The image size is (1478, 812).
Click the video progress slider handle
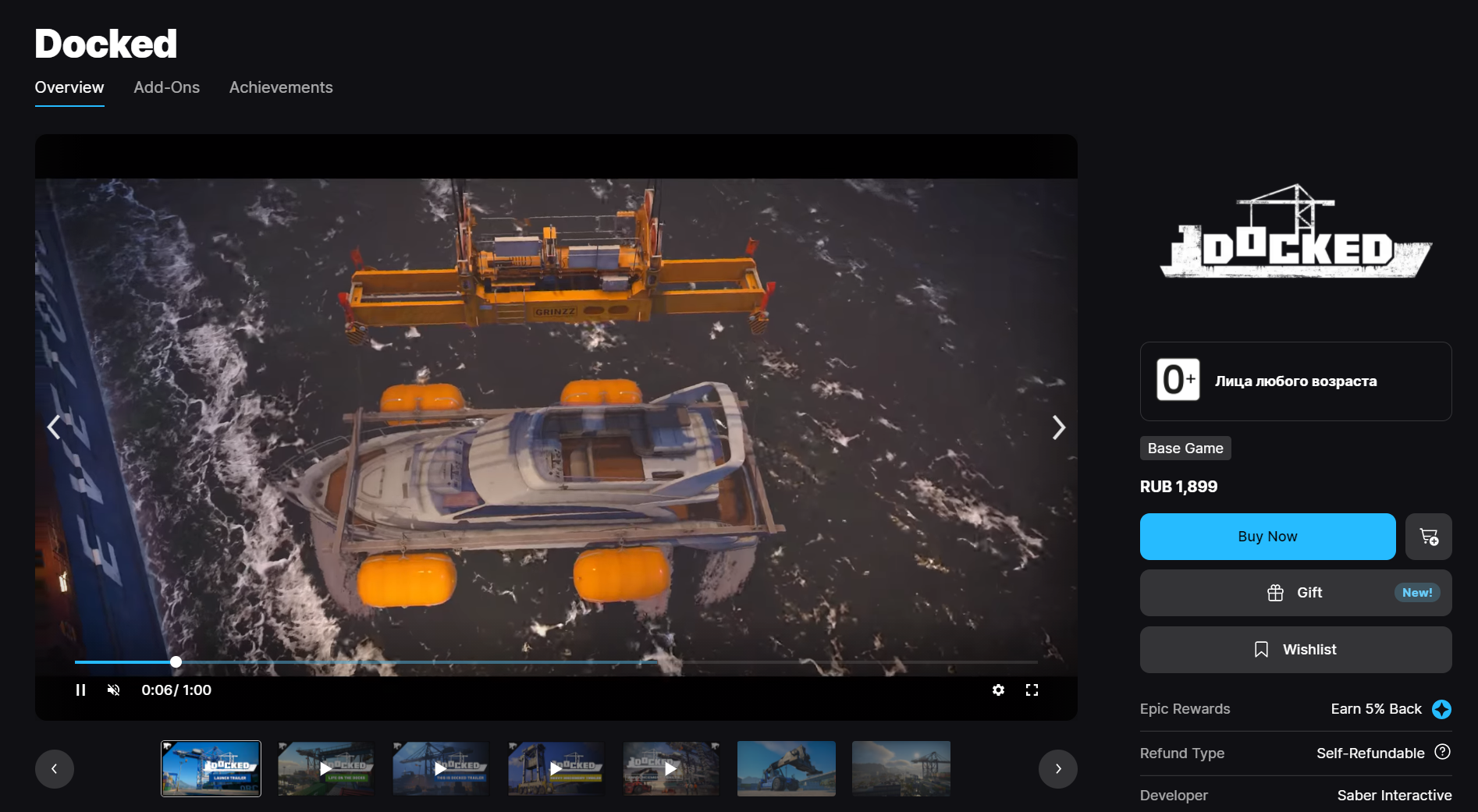pos(176,662)
